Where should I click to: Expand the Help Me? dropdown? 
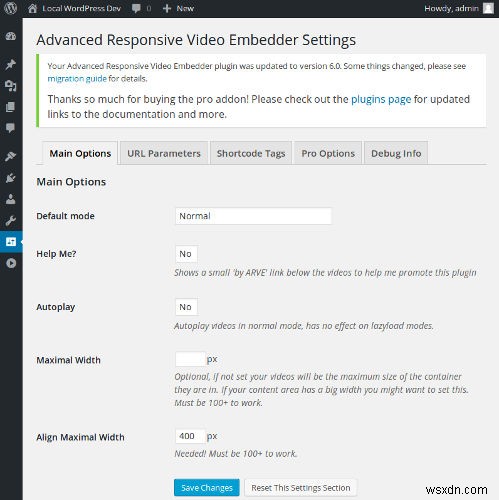tap(186, 254)
